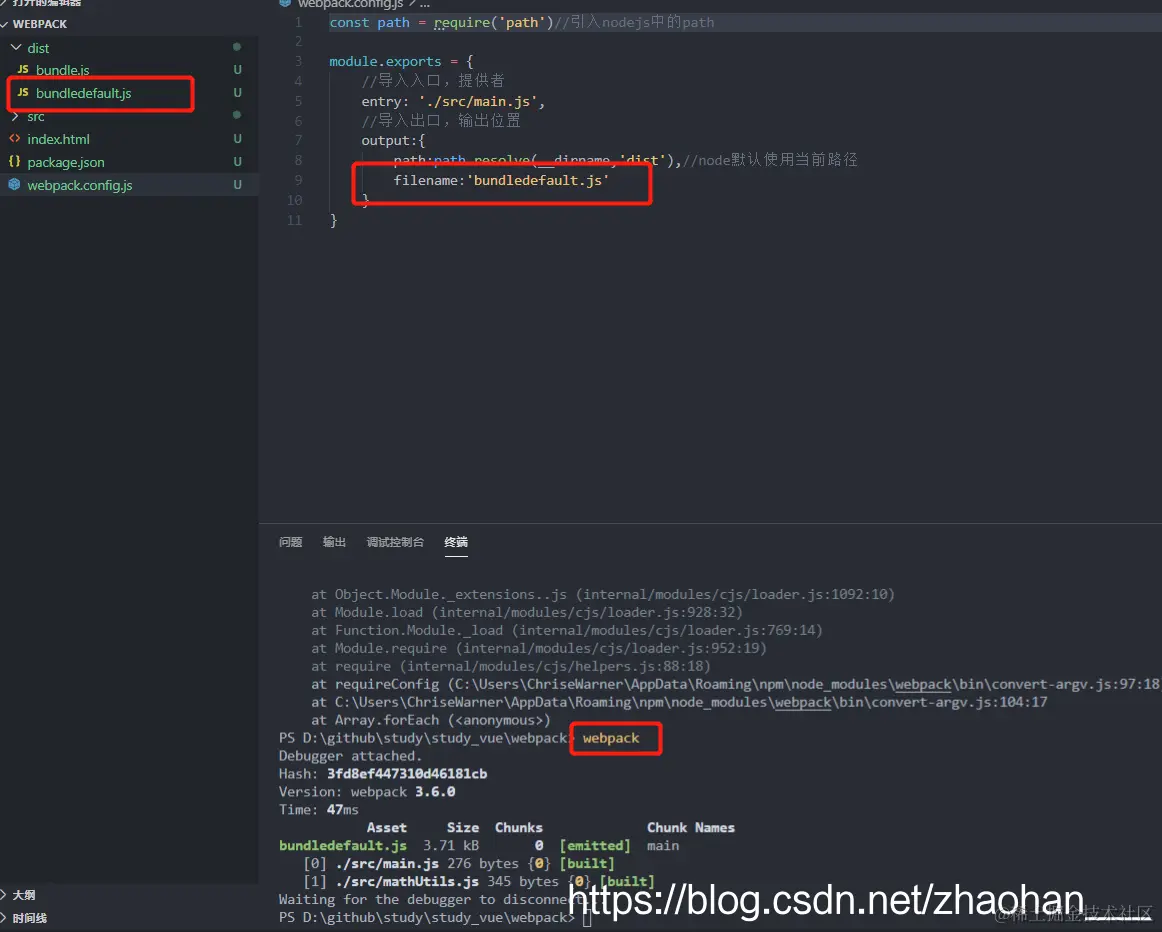Open bundledefault.js in the explorer
Image resolution: width=1162 pixels, height=932 pixels.
coord(84,93)
